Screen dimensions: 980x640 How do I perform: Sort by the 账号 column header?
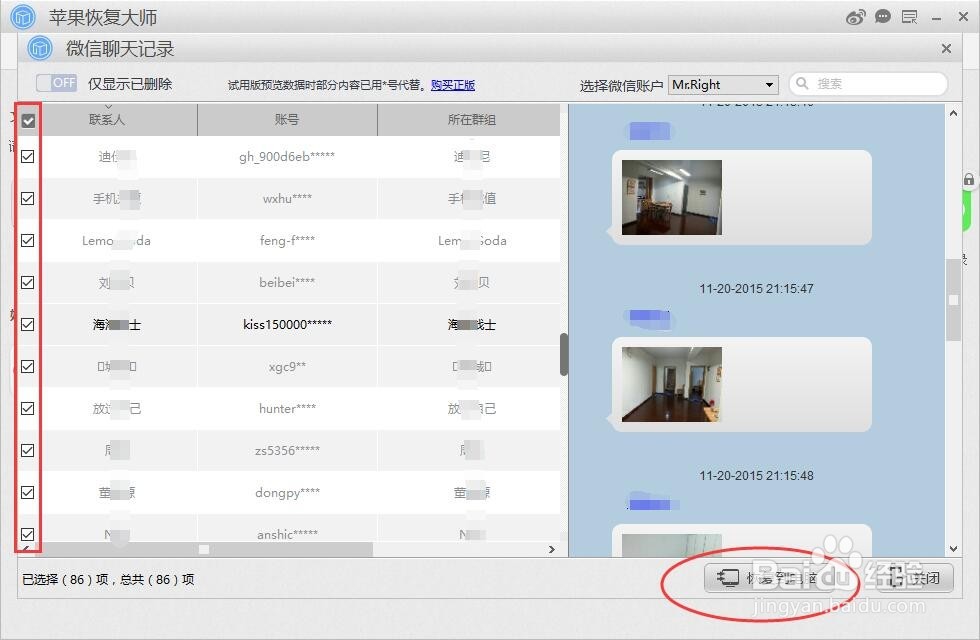(x=287, y=119)
